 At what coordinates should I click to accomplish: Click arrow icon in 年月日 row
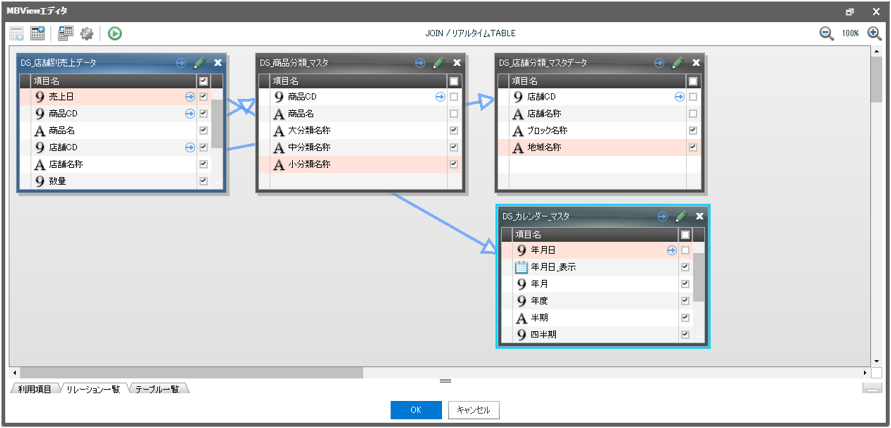click(x=671, y=250)
